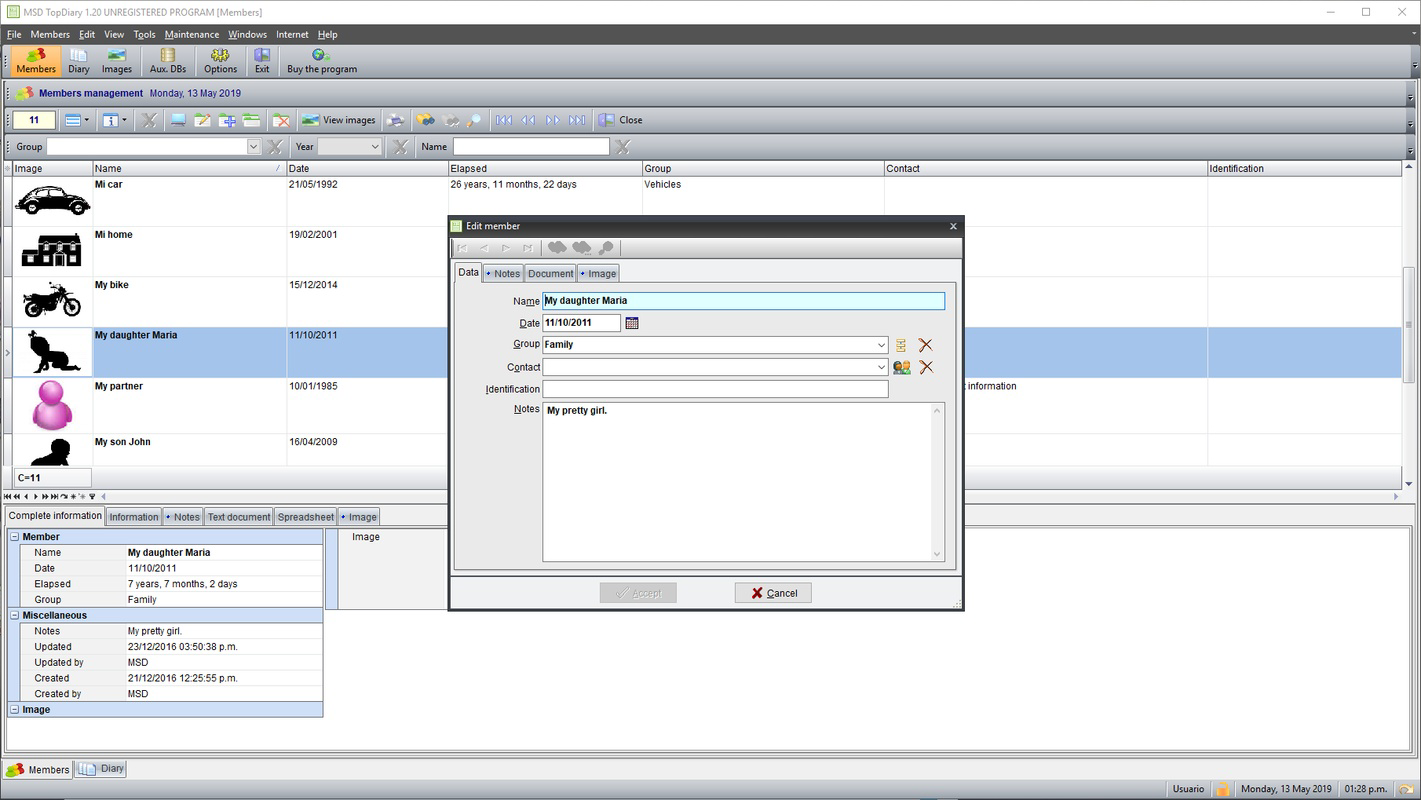Viewport: 1421px width, 800px height.
Task: Expand the Contact dropdown in Edit member dialog
Action: [881, 367]
